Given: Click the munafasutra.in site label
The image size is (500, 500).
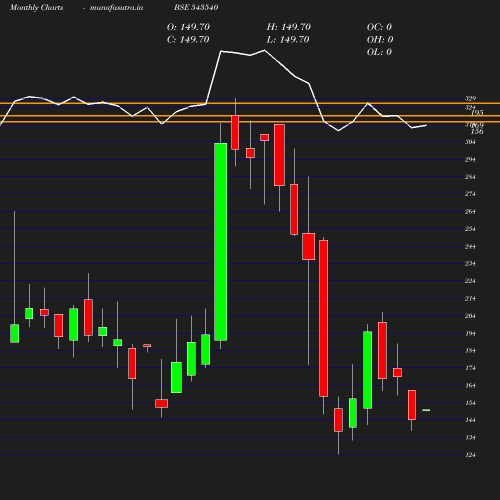Looking at the screenshot, I should (116, 7).
